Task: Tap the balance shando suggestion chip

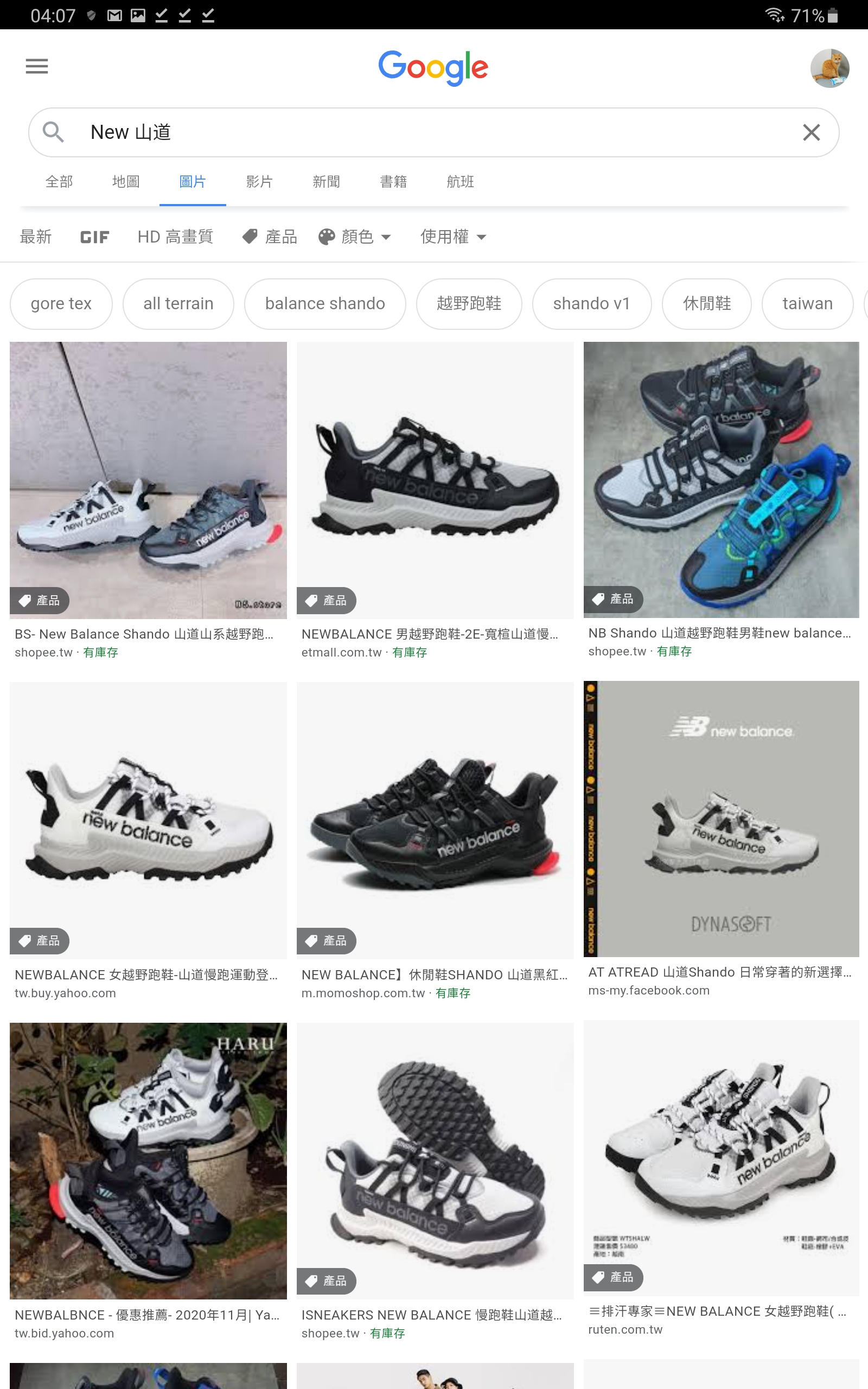Action: [325, 304]
